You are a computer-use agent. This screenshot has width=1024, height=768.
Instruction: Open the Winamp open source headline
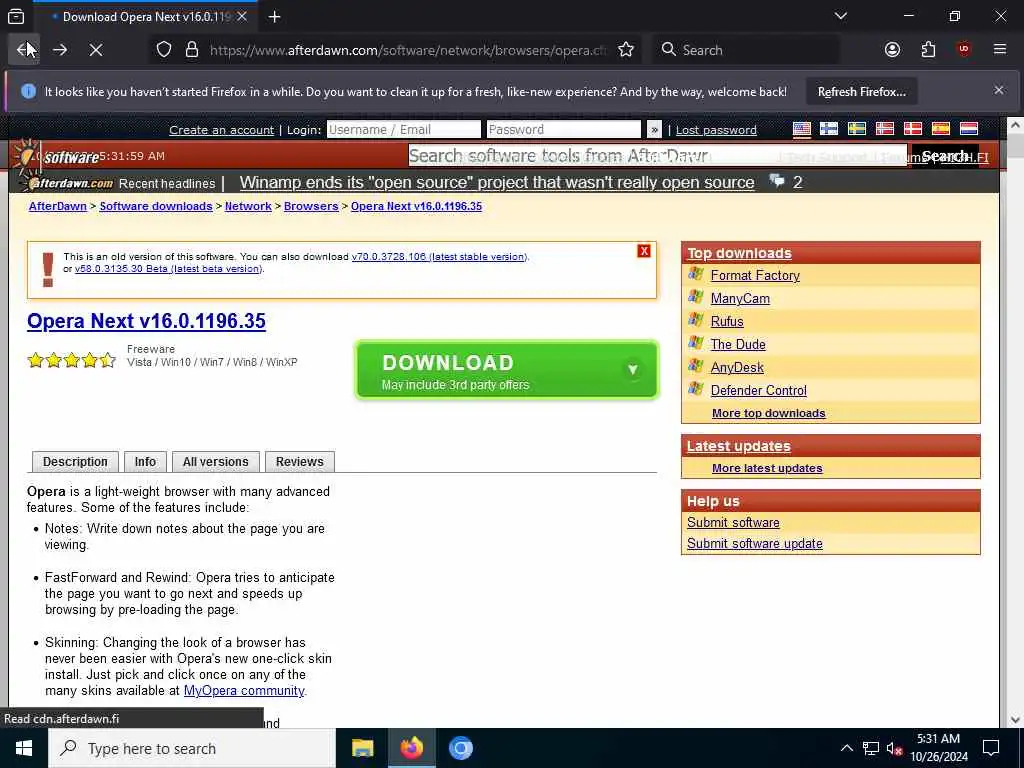496,182
